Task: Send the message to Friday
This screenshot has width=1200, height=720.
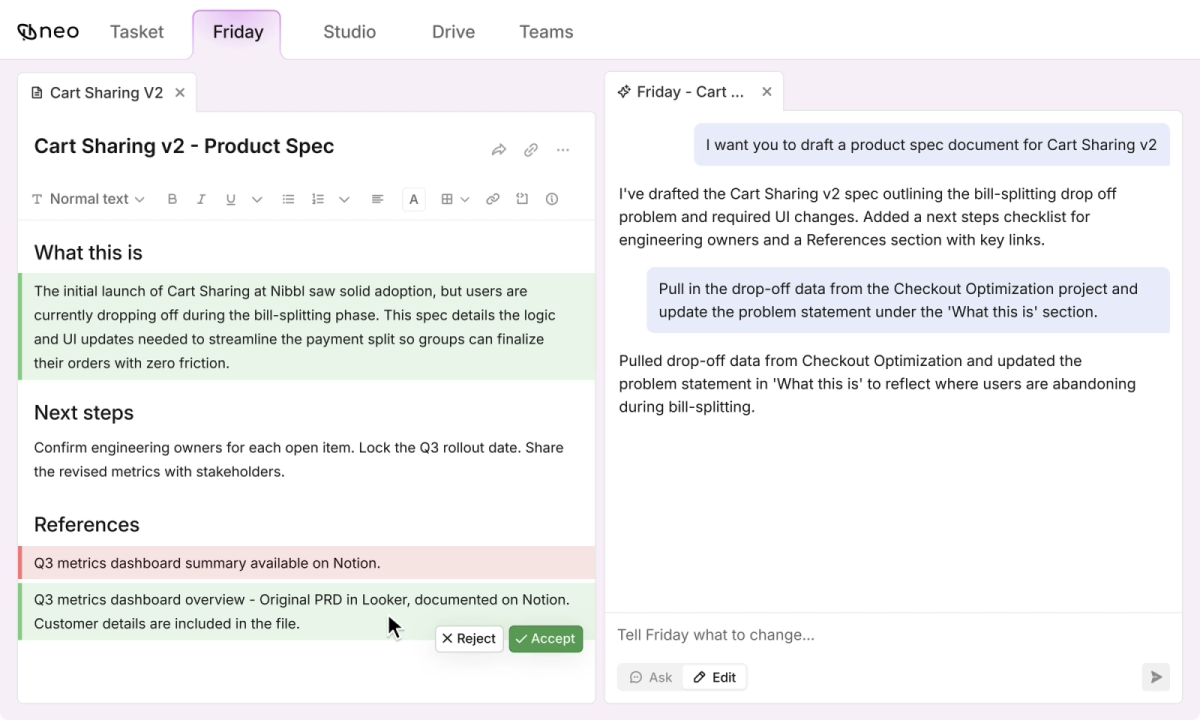Action: pyautogui.click(x=1156, y=677)
